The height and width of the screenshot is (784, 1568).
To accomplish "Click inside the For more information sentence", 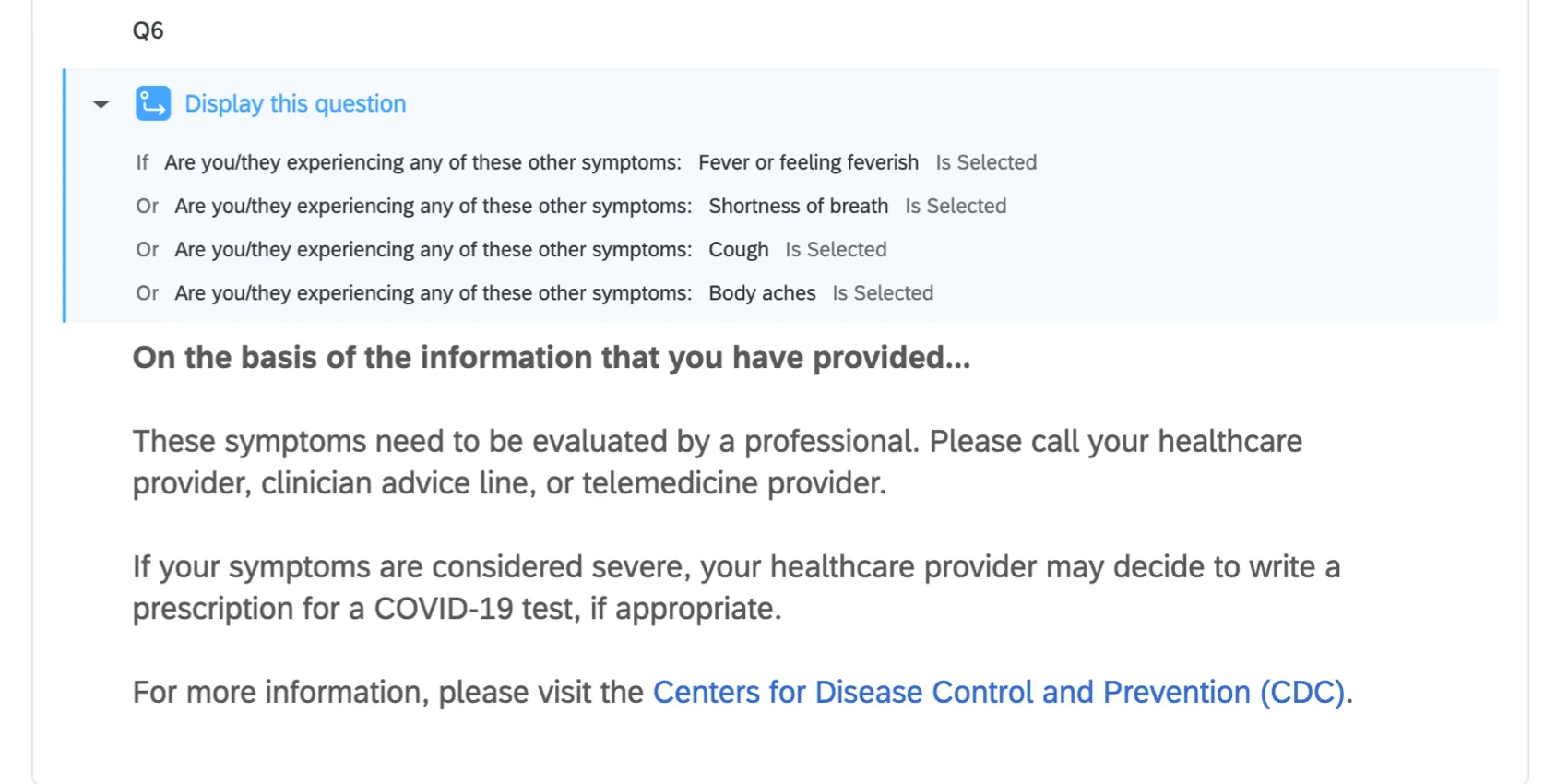I will (387, 692).
